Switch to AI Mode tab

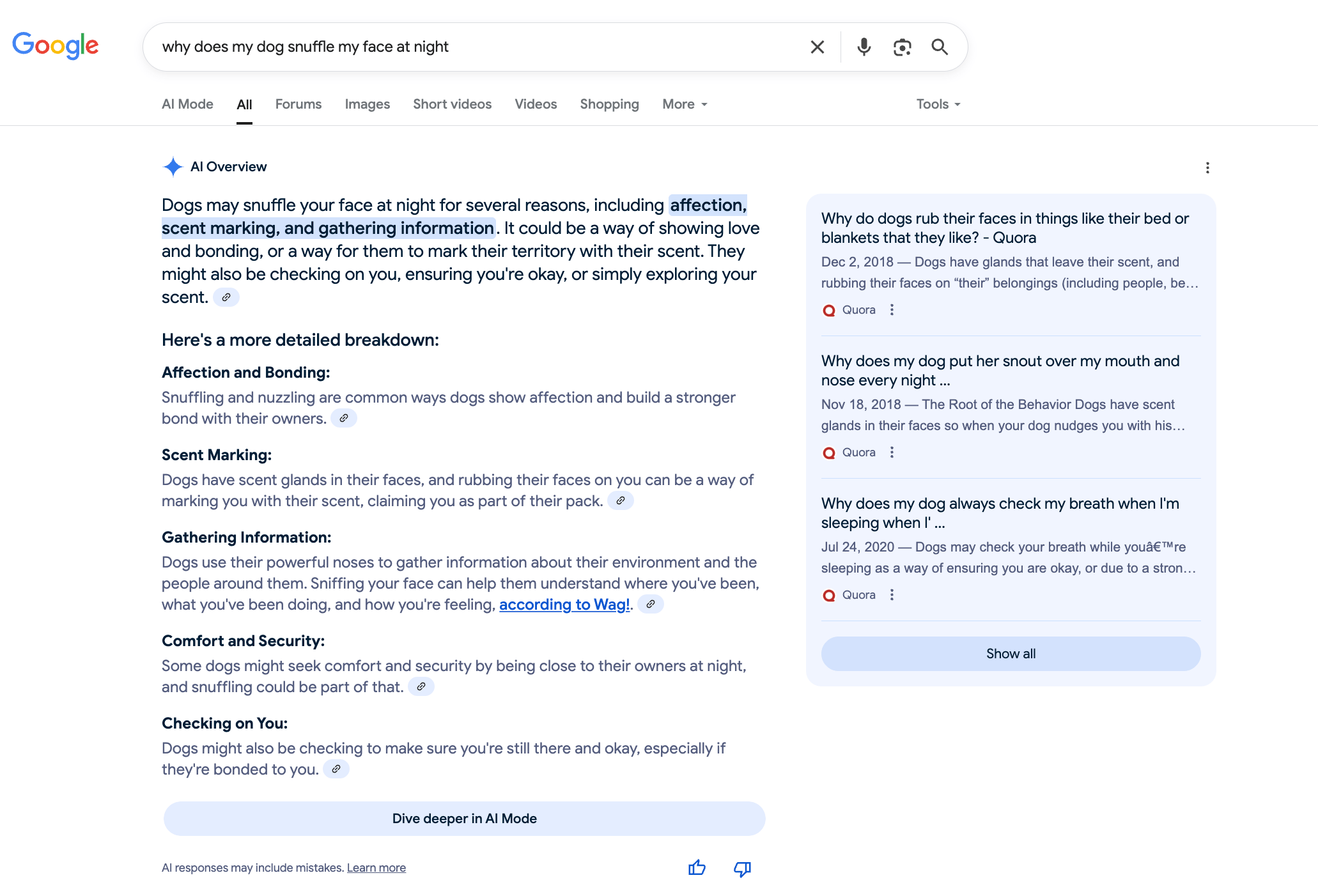[187, 104]
